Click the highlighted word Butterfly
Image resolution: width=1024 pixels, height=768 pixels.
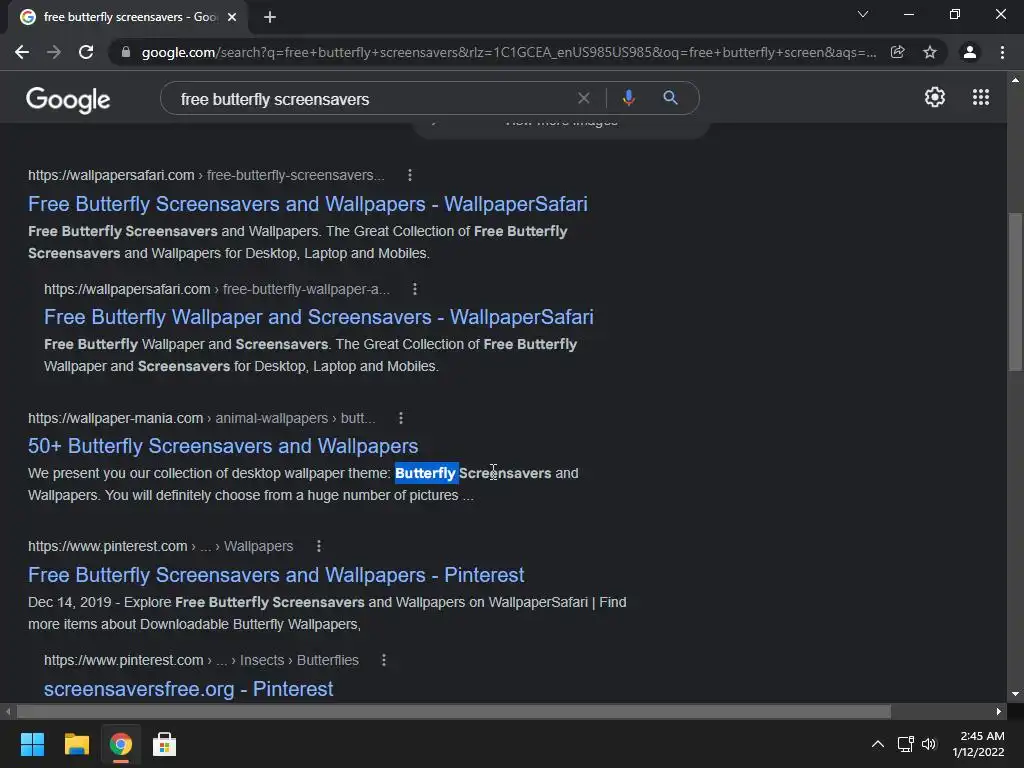pyautogui.click(x=426, y=473)
